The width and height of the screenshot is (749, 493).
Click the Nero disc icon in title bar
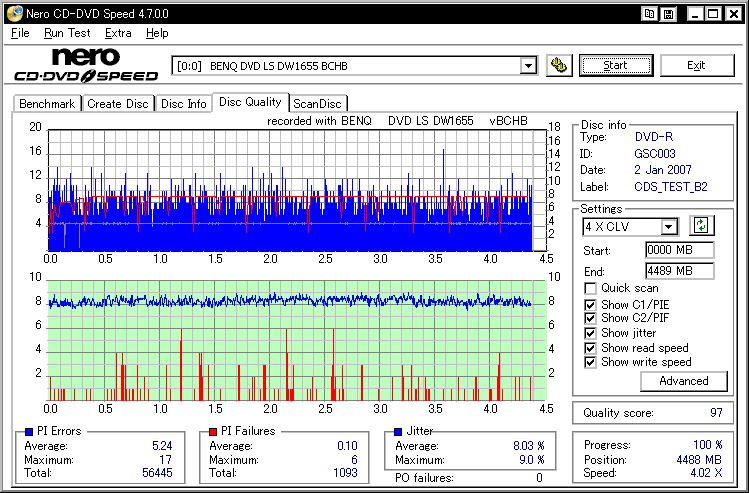(x=12, y=14)
